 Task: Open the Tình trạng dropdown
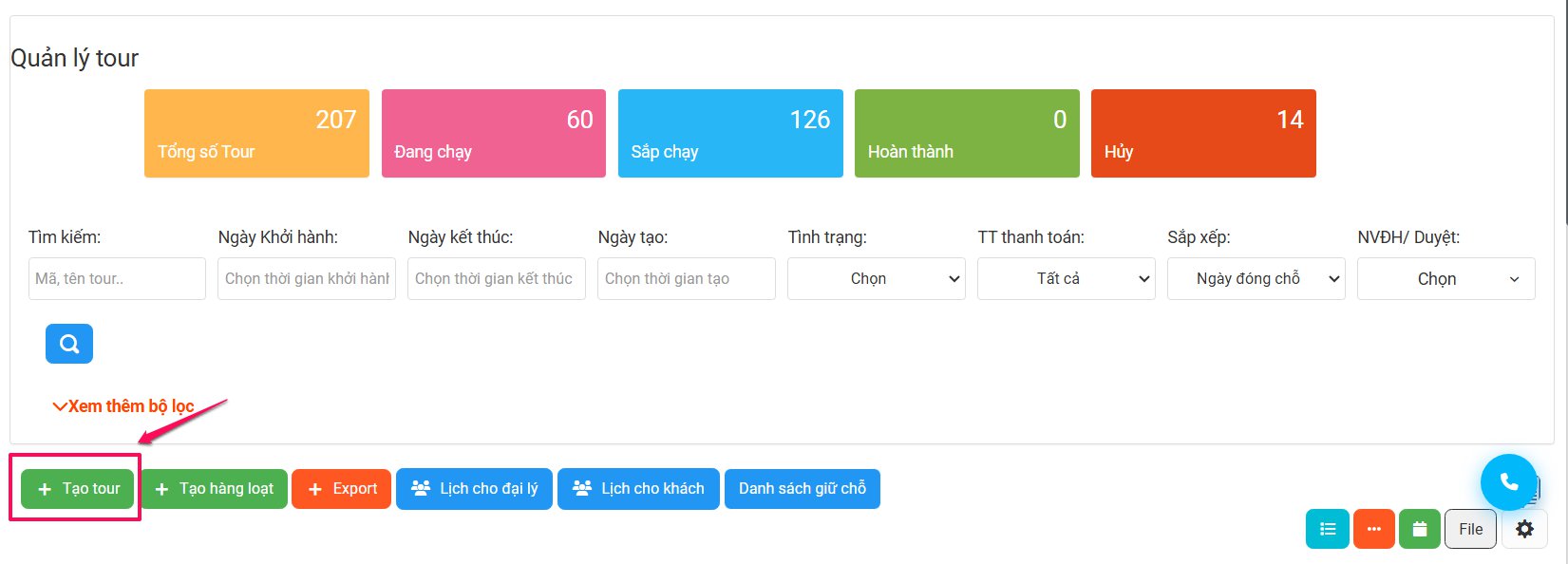pos(877,279)
